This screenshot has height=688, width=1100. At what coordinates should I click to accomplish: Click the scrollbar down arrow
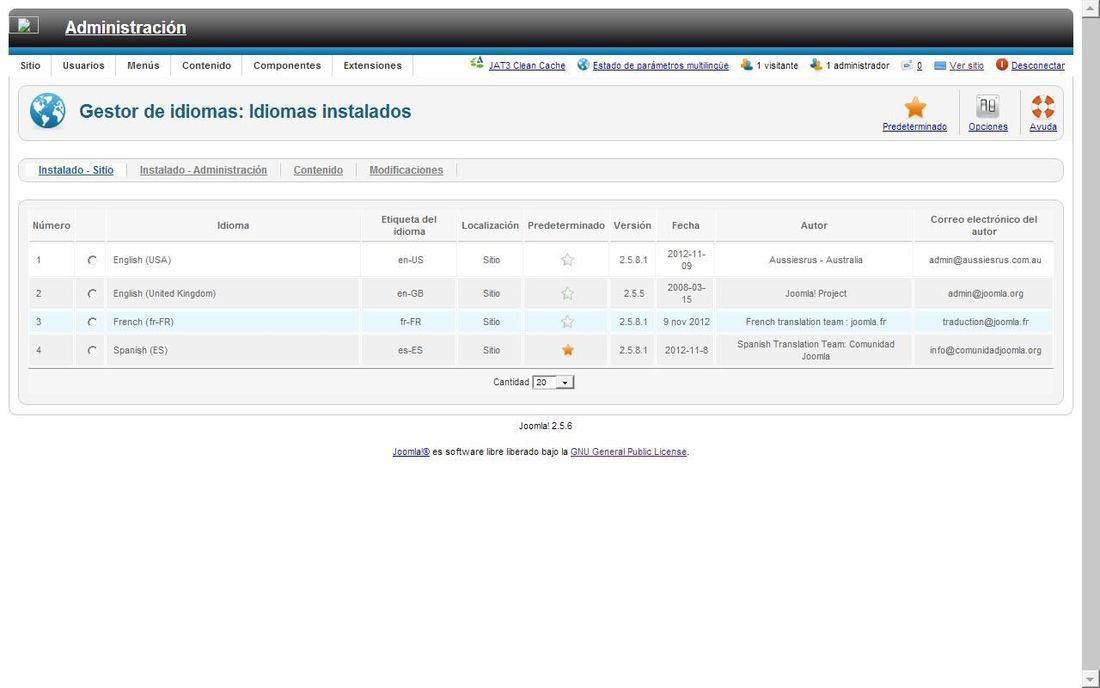pos(1091,679)
